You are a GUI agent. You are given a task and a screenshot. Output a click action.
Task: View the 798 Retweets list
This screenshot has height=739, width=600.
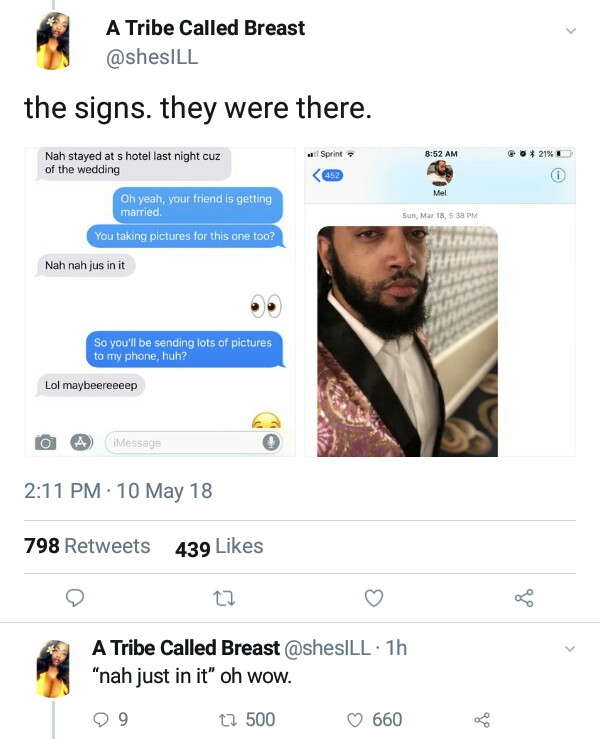[87, 546]
